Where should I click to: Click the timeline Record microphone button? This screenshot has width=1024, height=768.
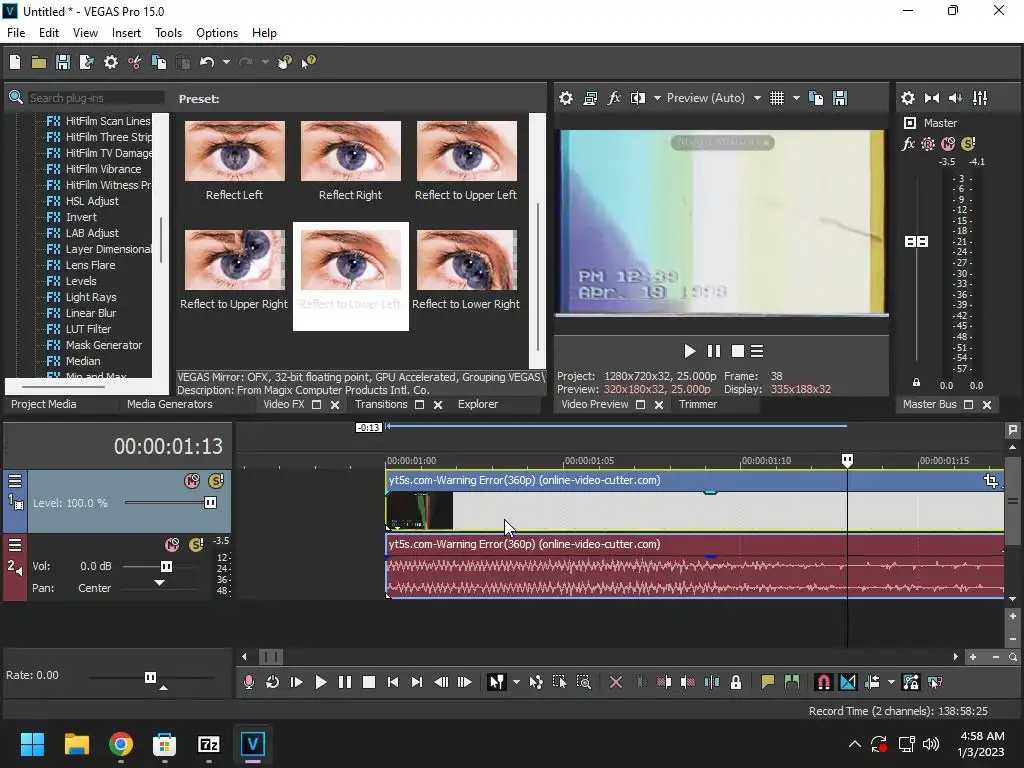(x=248, y=682)
